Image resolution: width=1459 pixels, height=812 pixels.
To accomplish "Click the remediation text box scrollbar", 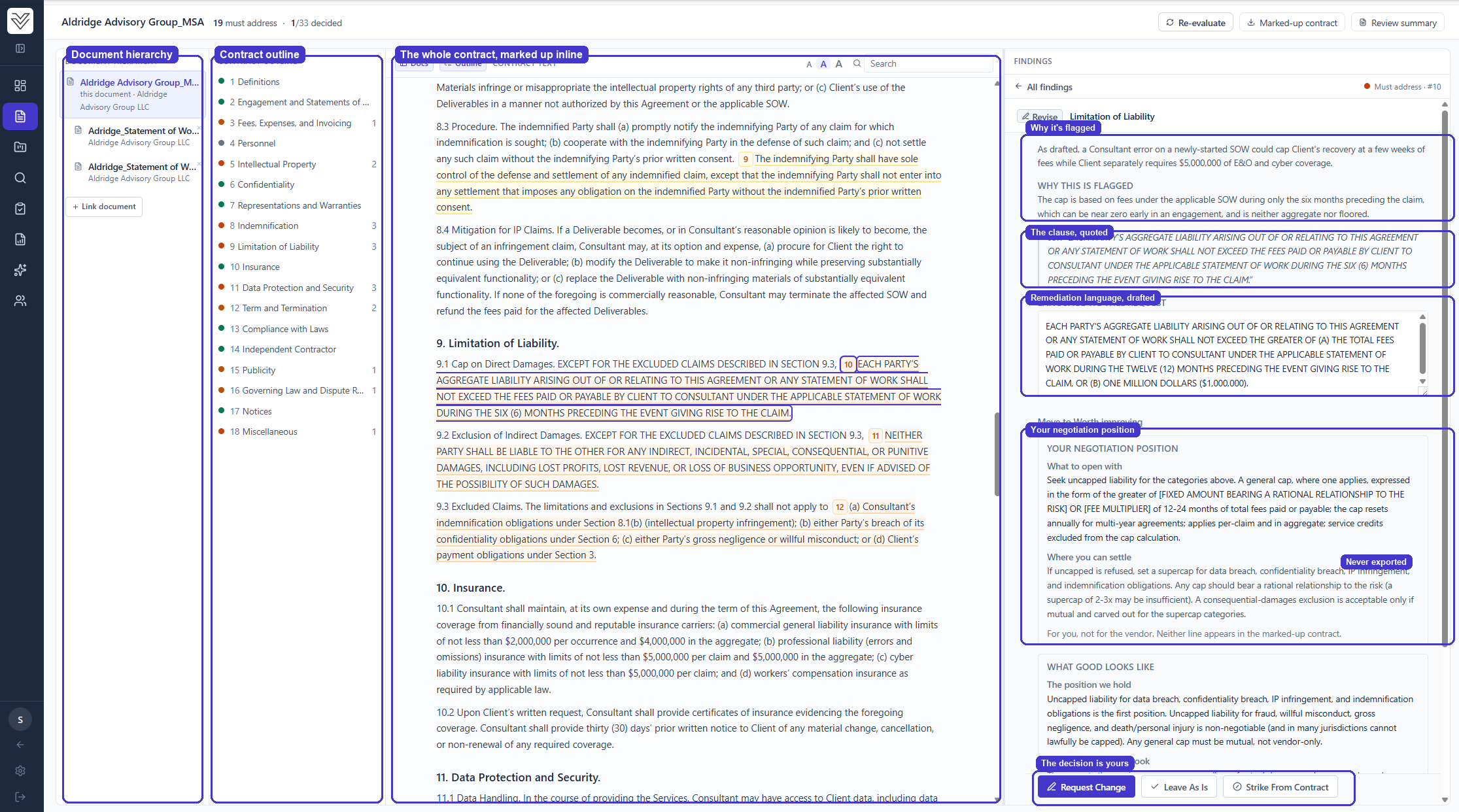I will pos(1422,348).
